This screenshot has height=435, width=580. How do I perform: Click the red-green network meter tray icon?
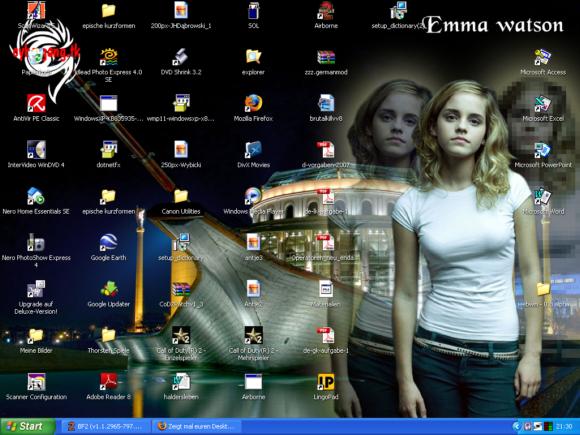point(548,427)
